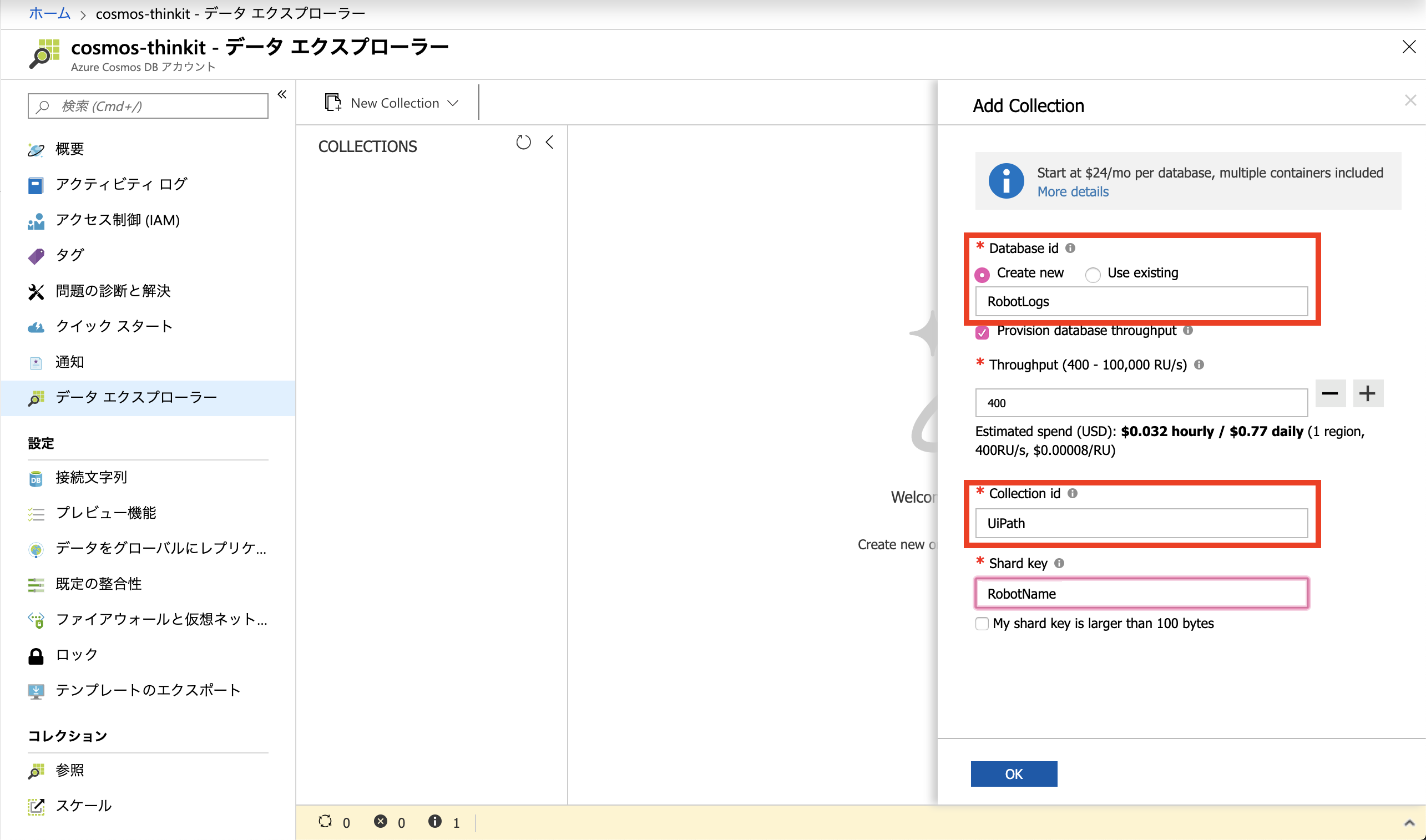Open the 通知 notification icon
The height and width of the screenshot is (840, 1426).
point(36,362)
